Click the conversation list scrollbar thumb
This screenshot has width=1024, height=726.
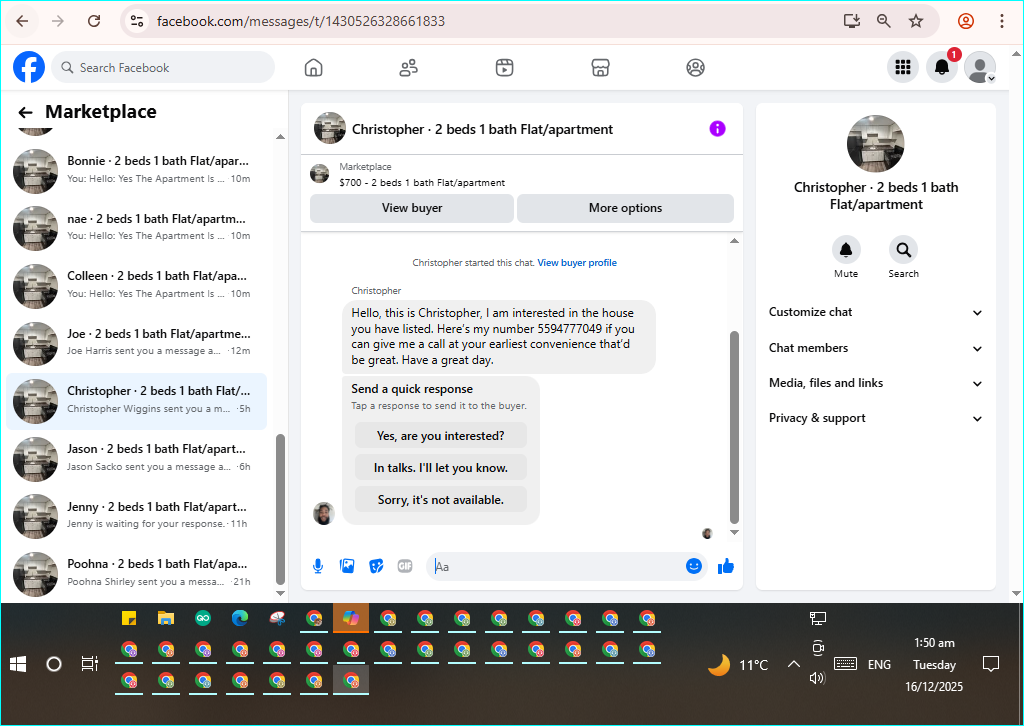(280, 509)
